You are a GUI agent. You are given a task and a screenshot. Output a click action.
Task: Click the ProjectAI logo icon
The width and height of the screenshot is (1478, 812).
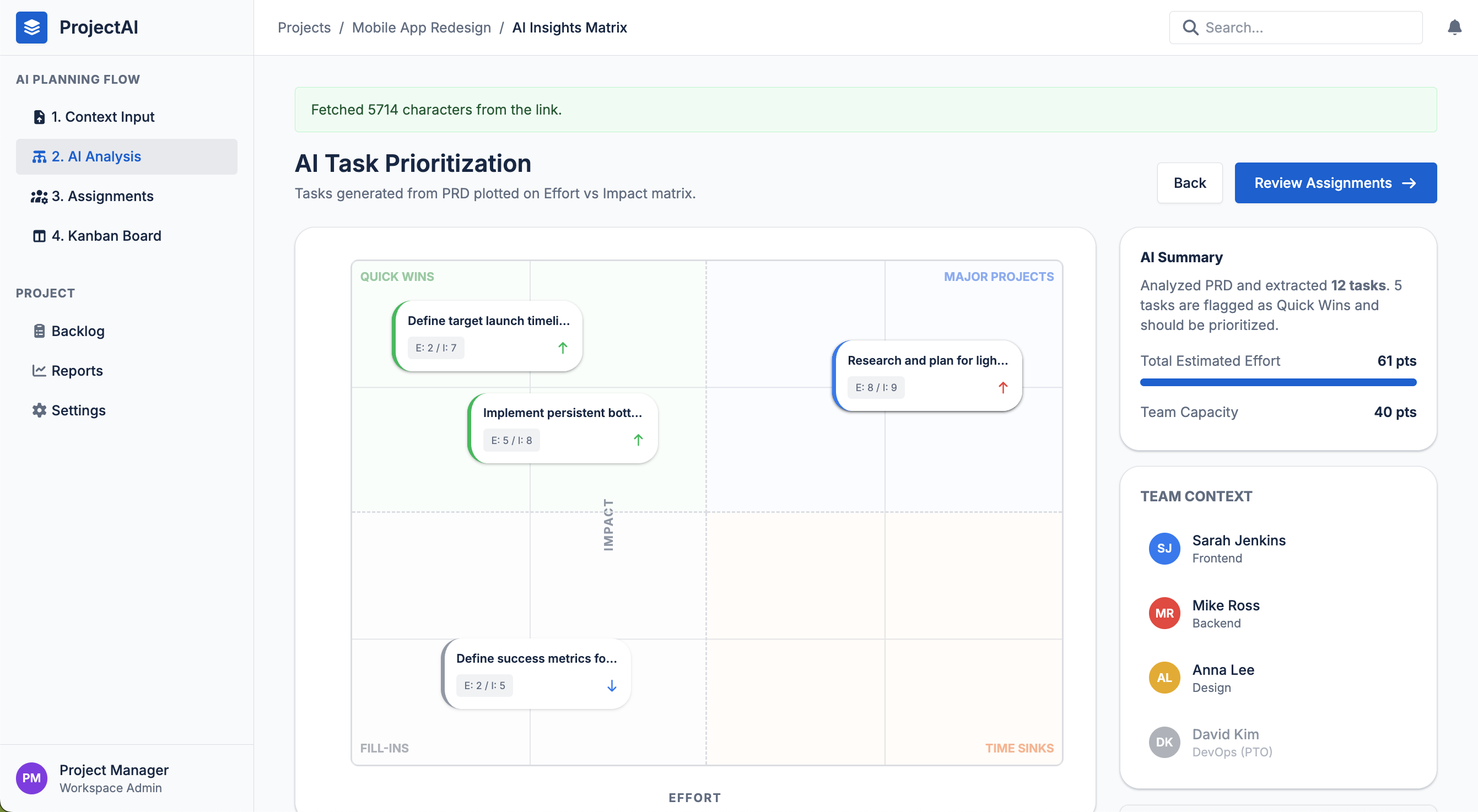pyautogui.click(x=31, y=28)
